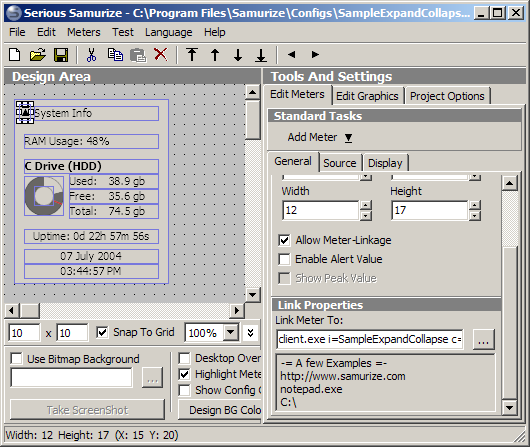Open the Help menu
530x447 pixels.
pos(215,32)
